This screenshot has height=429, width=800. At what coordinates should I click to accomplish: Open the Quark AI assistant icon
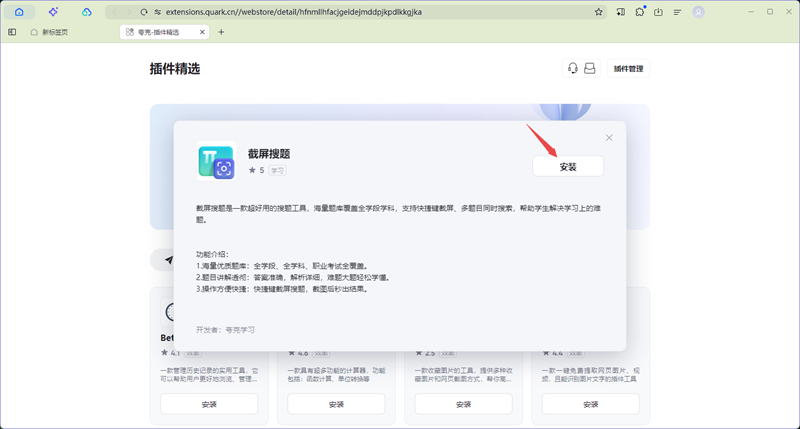click(x=53, y=12)
